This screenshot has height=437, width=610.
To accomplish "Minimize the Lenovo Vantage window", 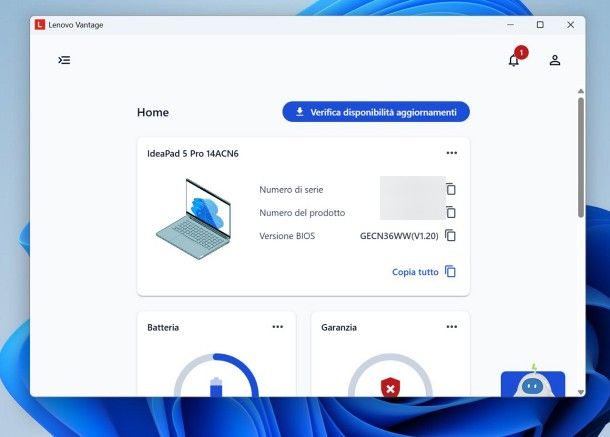I will (510, 25).
